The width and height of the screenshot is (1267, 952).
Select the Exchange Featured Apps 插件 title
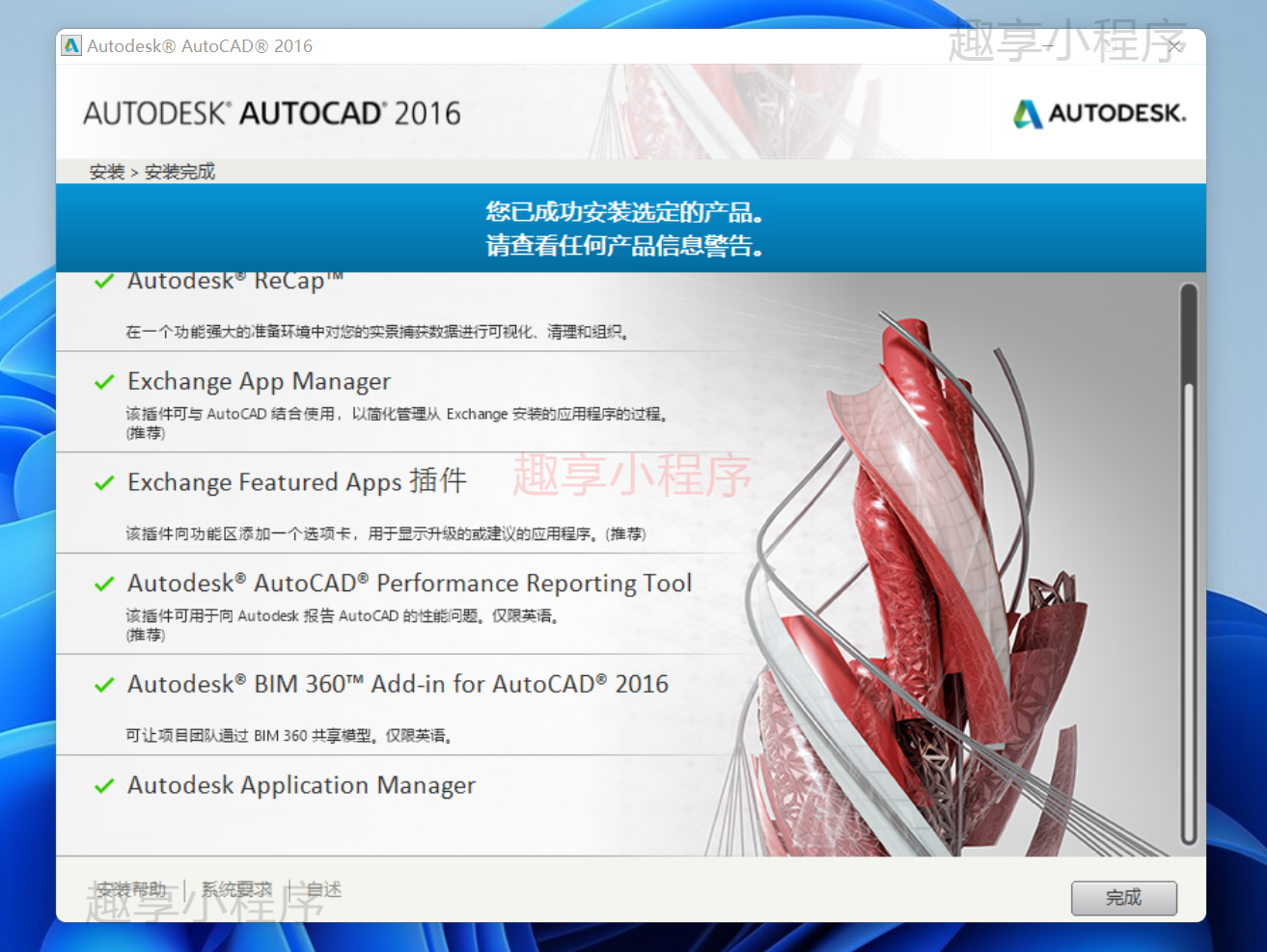297,481
